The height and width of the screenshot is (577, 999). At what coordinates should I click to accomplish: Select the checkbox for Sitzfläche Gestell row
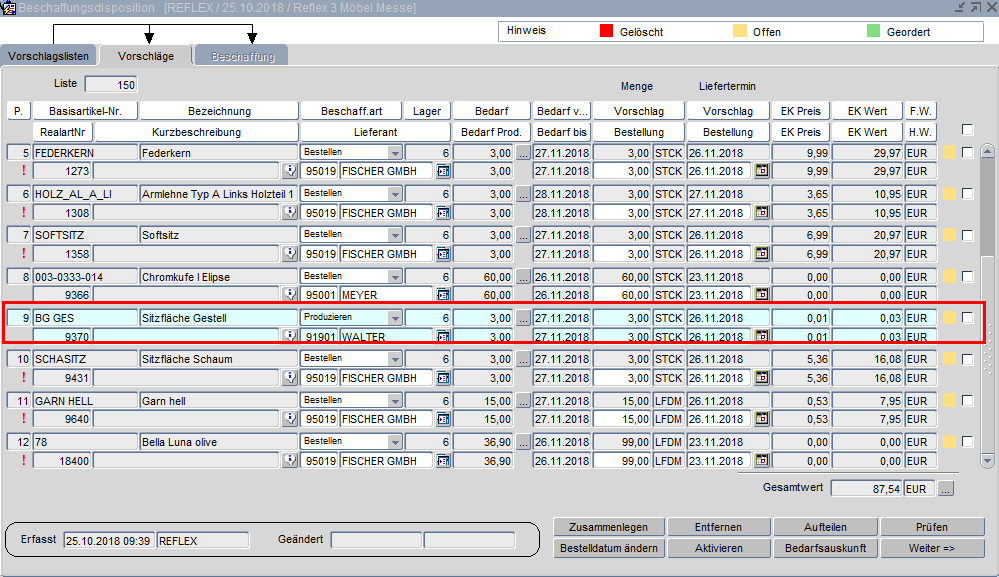(967, 318)
